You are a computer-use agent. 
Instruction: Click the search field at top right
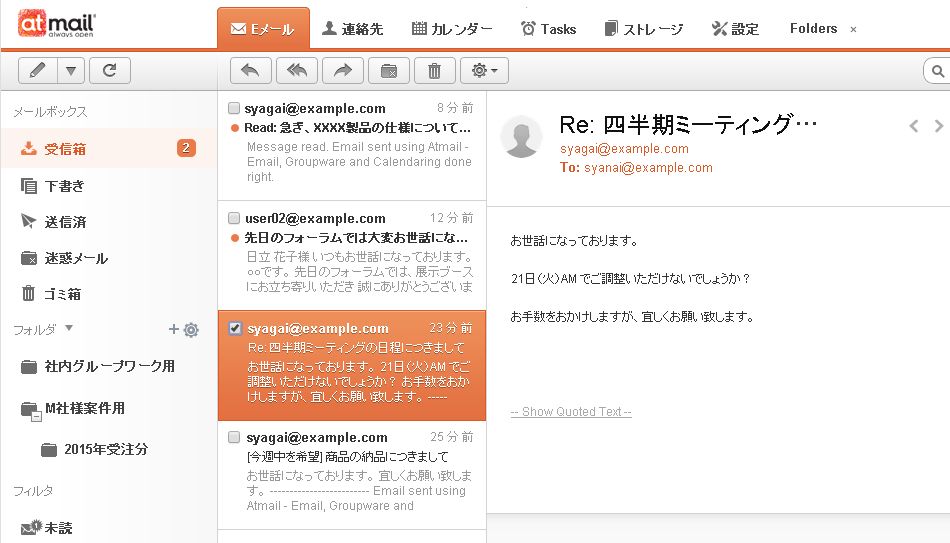pos(938,70)
